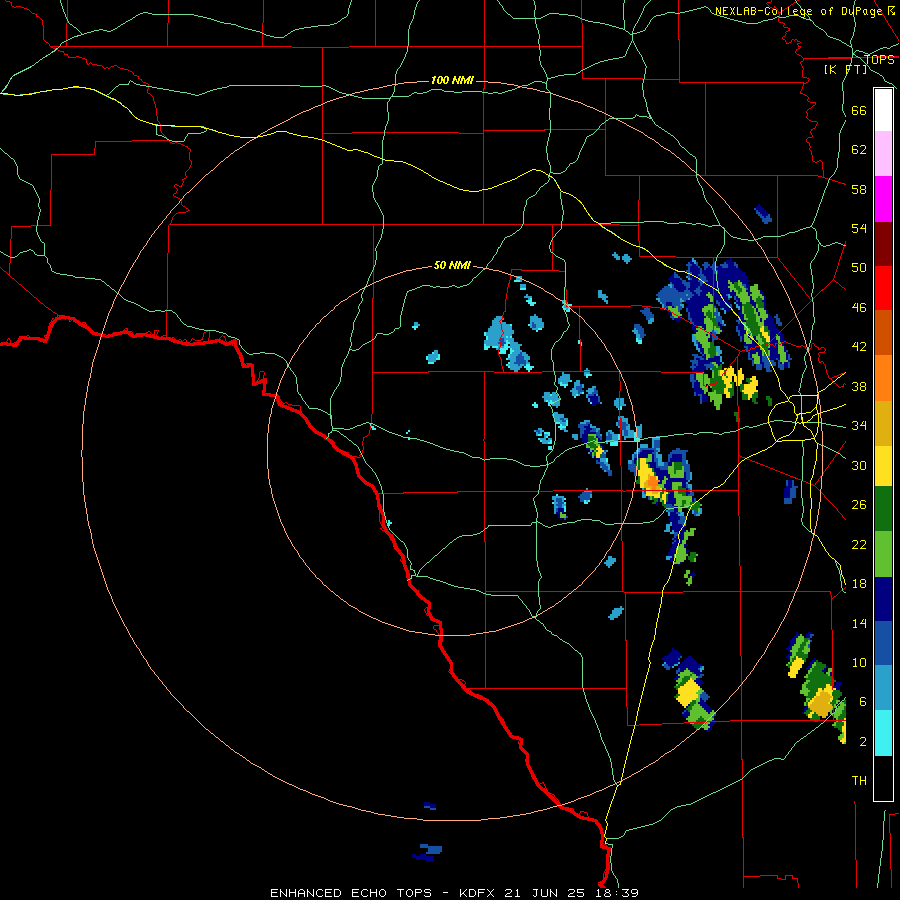Choose the 46 legend tick label
The height and width of the screenshot is (900, 900).
pos(859,308)
